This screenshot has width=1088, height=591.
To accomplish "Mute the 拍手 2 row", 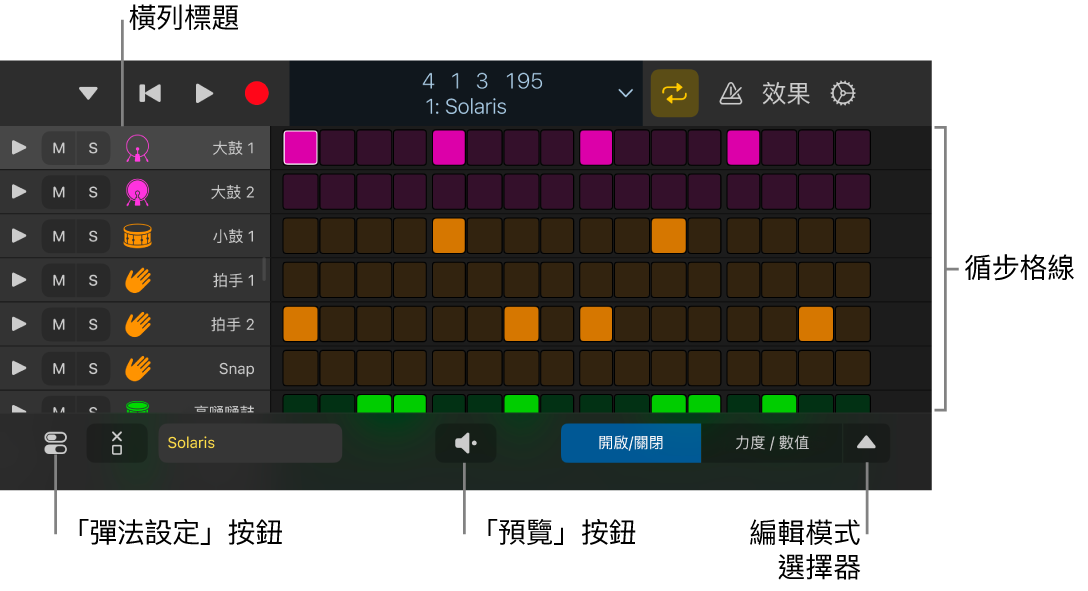I will 59,325.
